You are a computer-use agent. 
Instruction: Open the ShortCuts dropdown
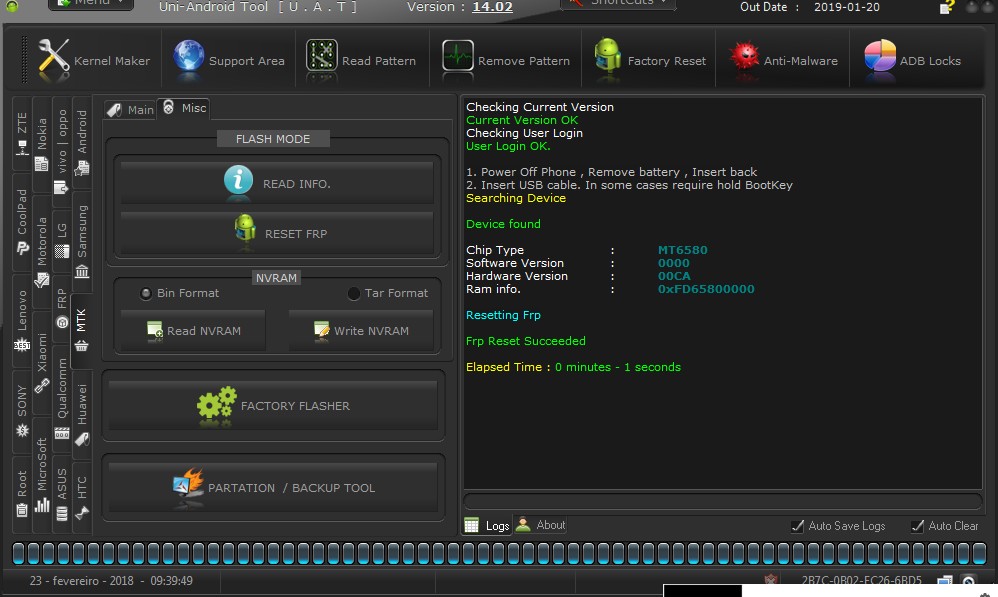click(x=618, y=3)
